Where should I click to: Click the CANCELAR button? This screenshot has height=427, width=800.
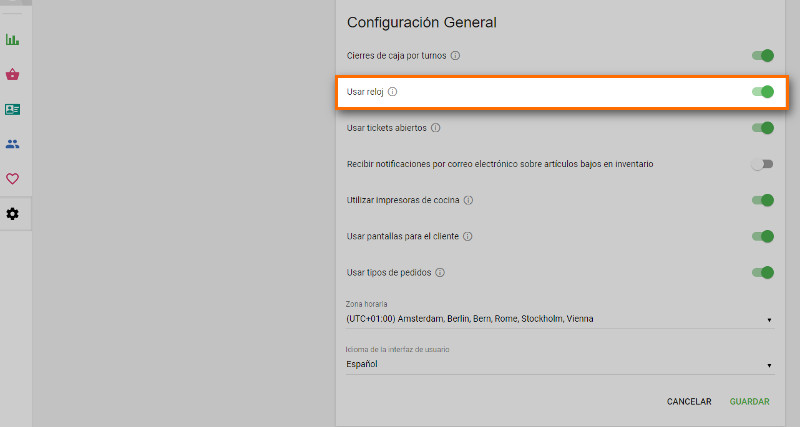(689, 401)
